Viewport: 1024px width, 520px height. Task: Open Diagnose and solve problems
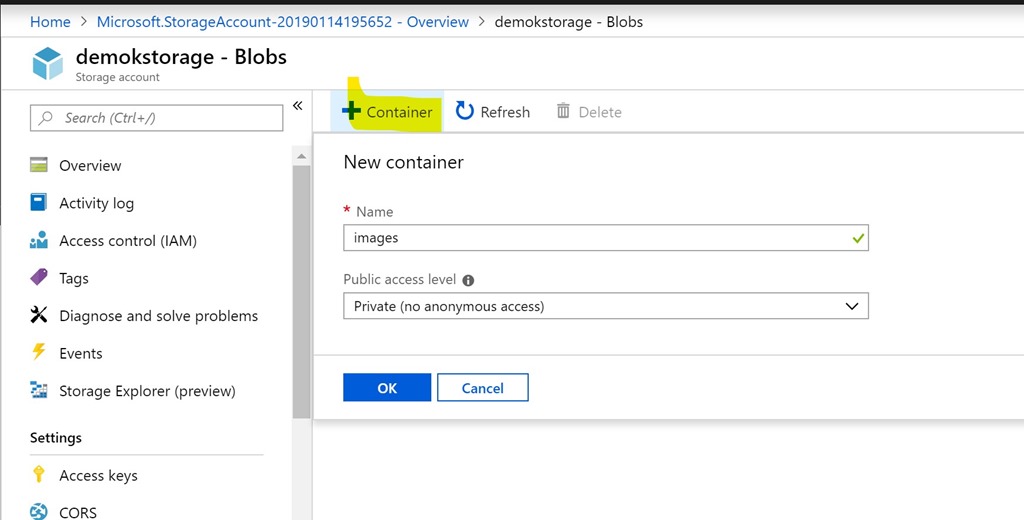click(159, 316)
